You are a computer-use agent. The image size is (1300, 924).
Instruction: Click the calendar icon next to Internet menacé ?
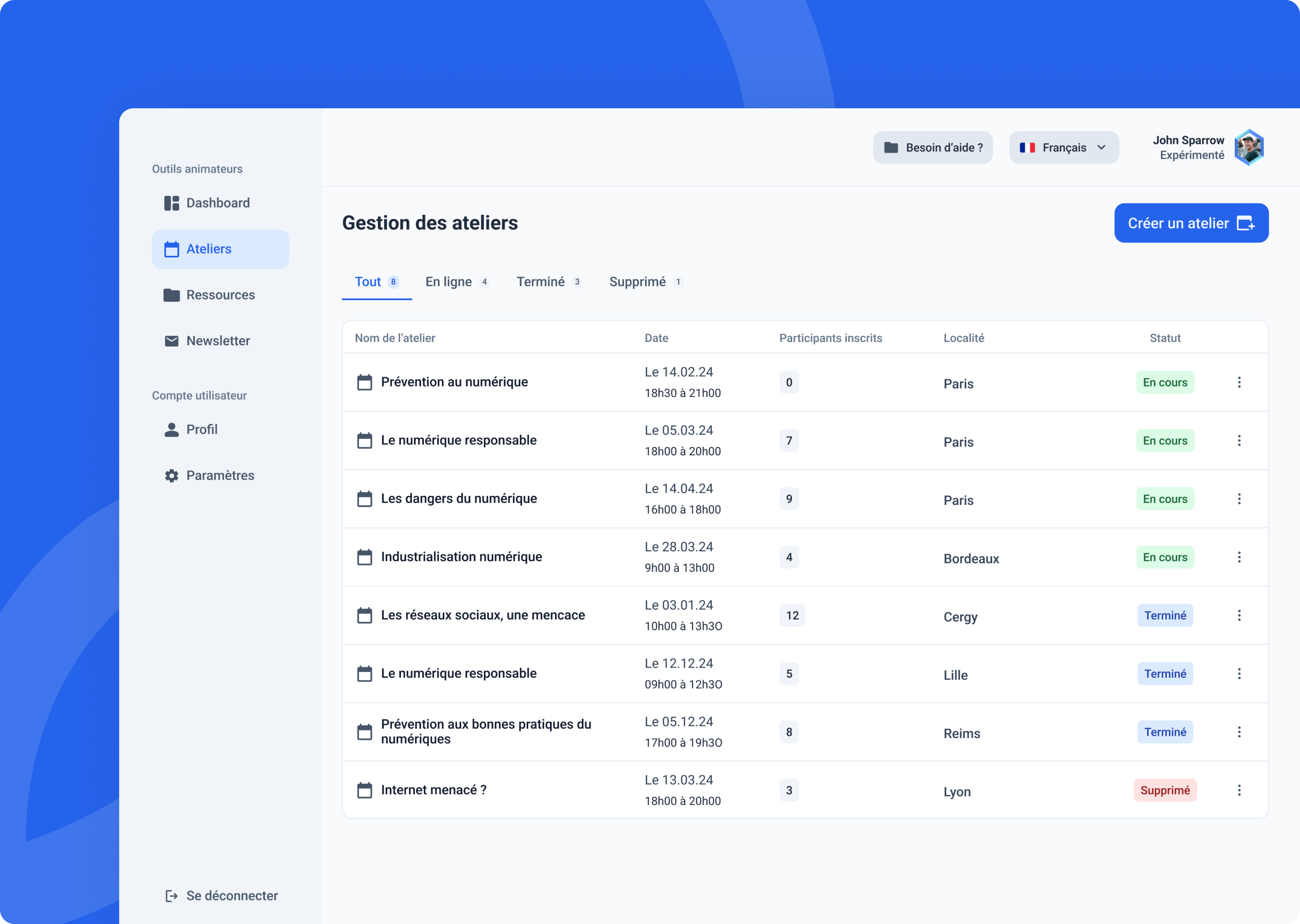365,790
